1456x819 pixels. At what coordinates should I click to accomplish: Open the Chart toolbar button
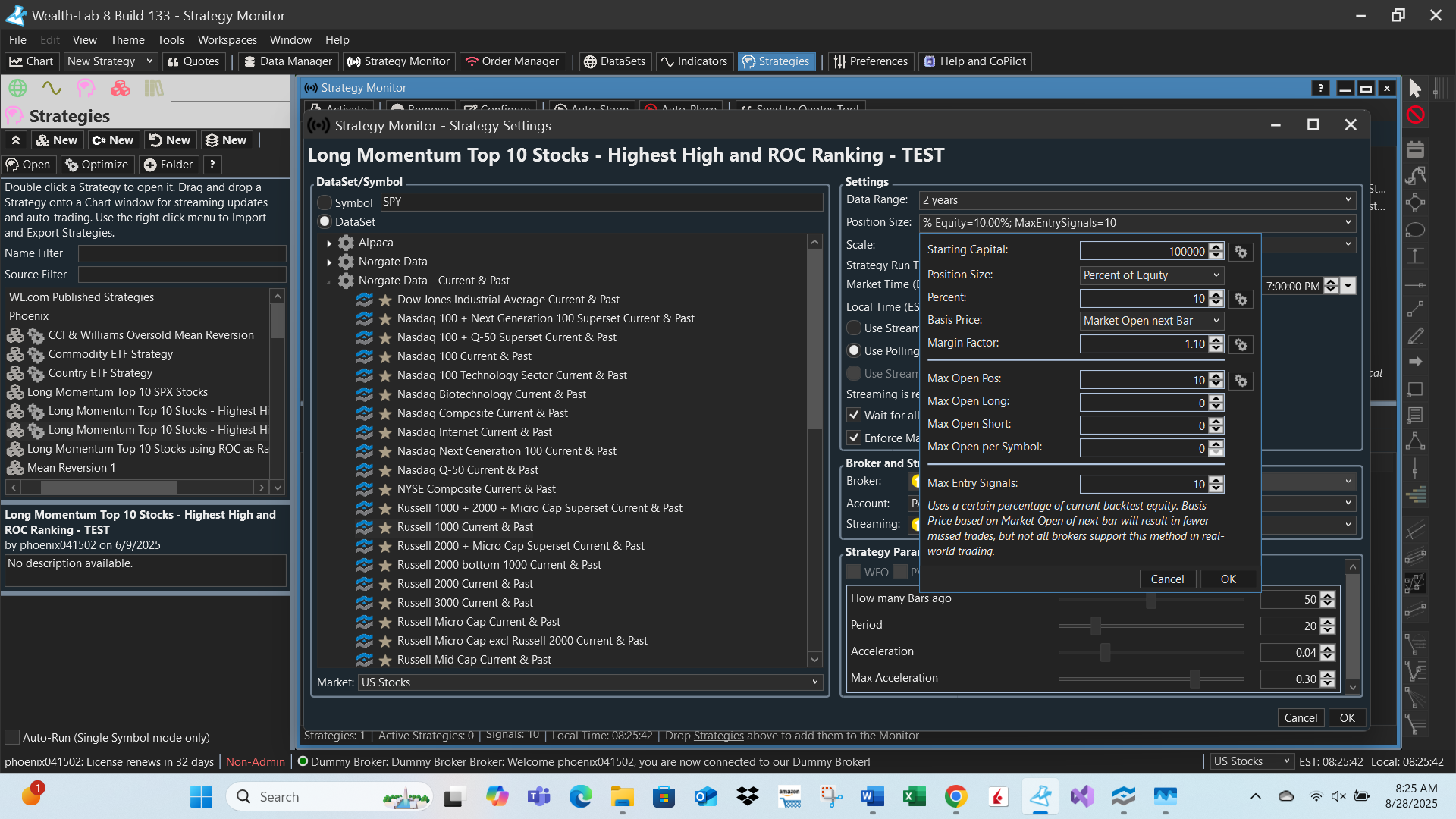(x=31, y=61)
